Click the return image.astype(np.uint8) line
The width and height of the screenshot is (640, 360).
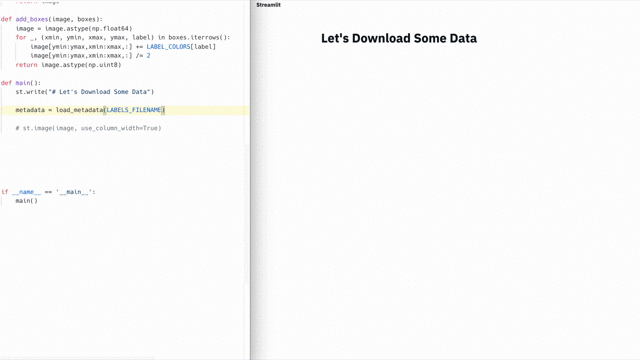(x=69, y=65)
